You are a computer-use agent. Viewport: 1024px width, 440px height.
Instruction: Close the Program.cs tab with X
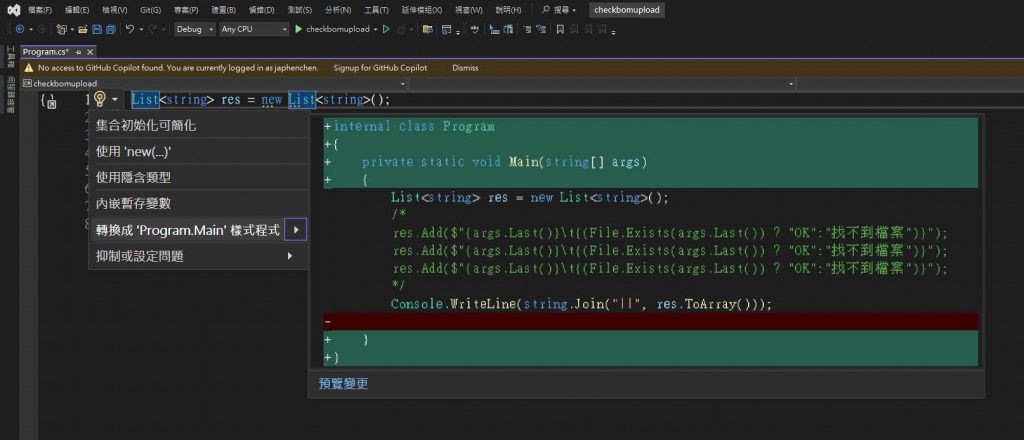click(x=90, y=52)
